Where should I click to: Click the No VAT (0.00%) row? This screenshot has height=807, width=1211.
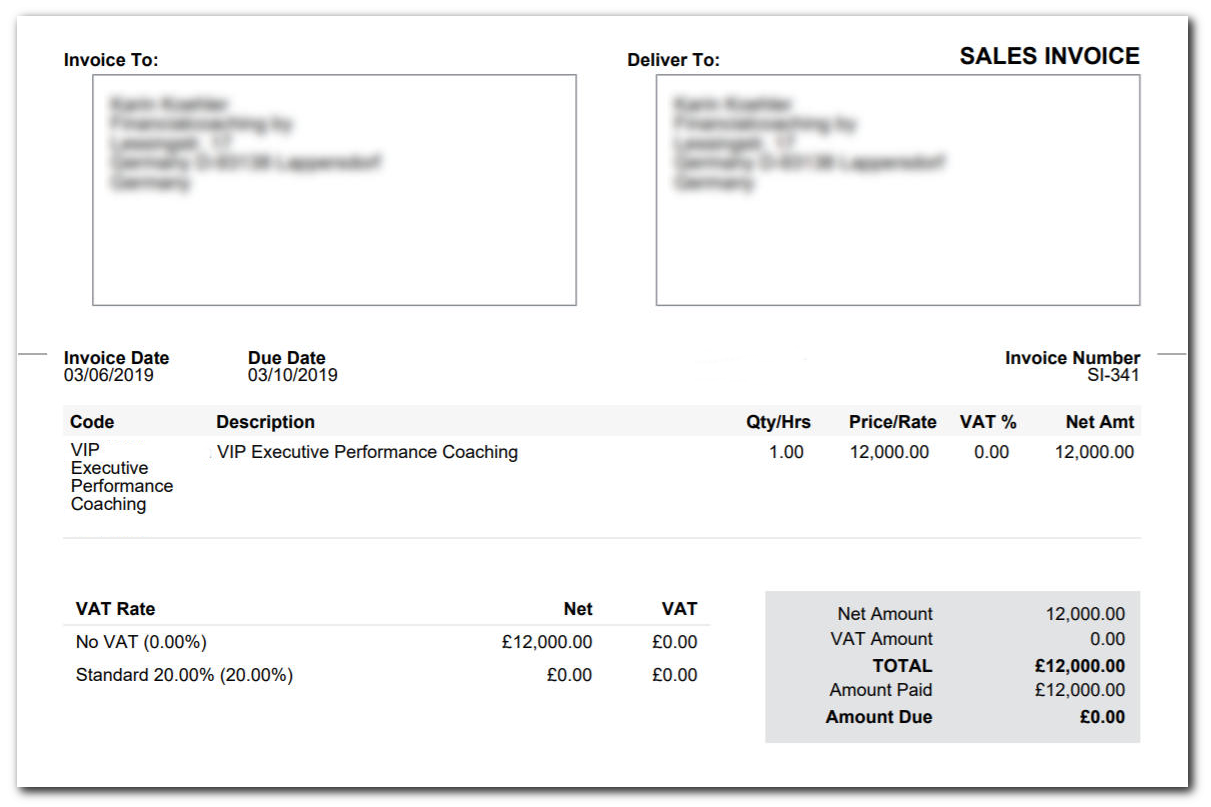pos(141,642)
